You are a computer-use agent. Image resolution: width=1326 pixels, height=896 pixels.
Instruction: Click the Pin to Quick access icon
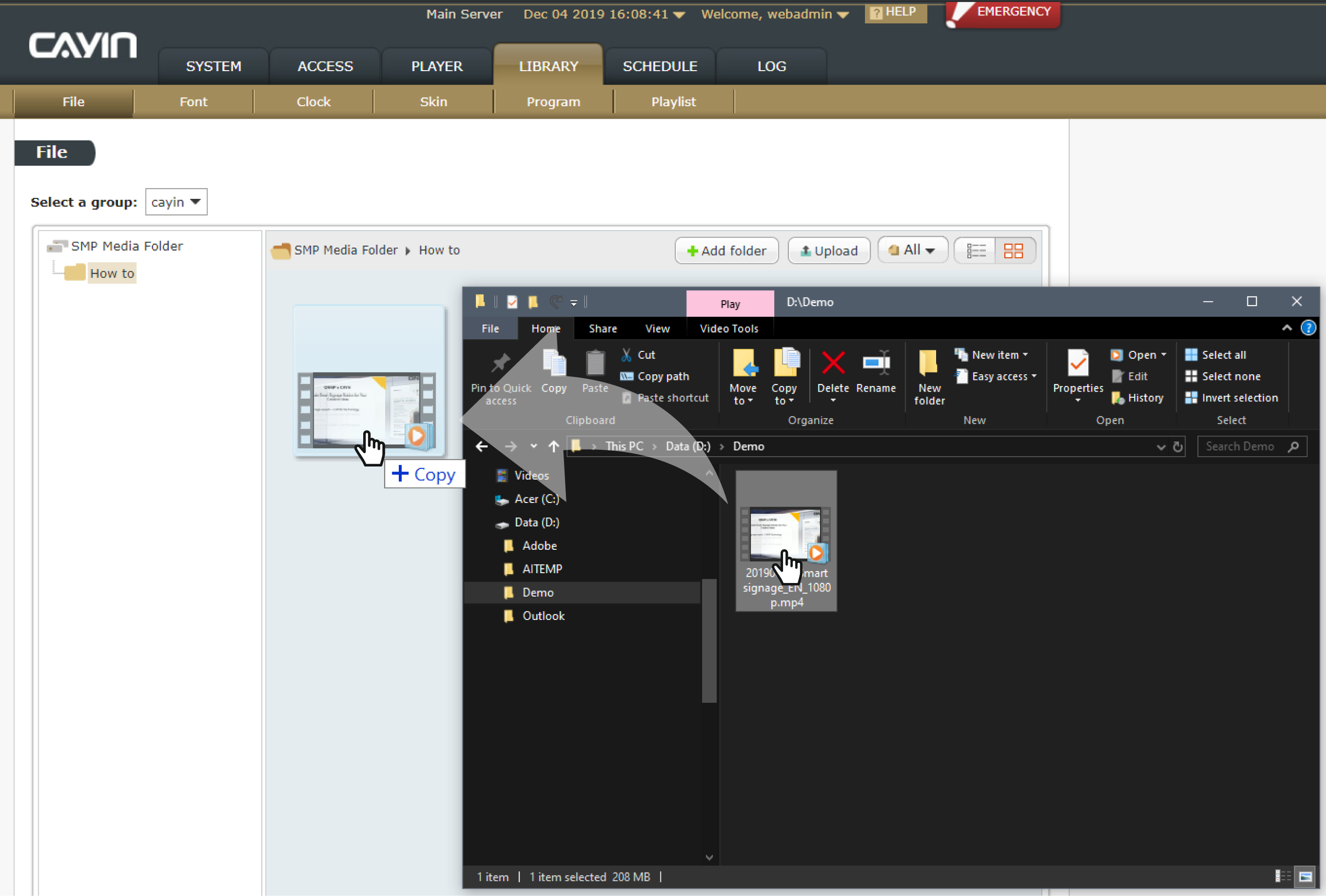click(x=500, y=363)
